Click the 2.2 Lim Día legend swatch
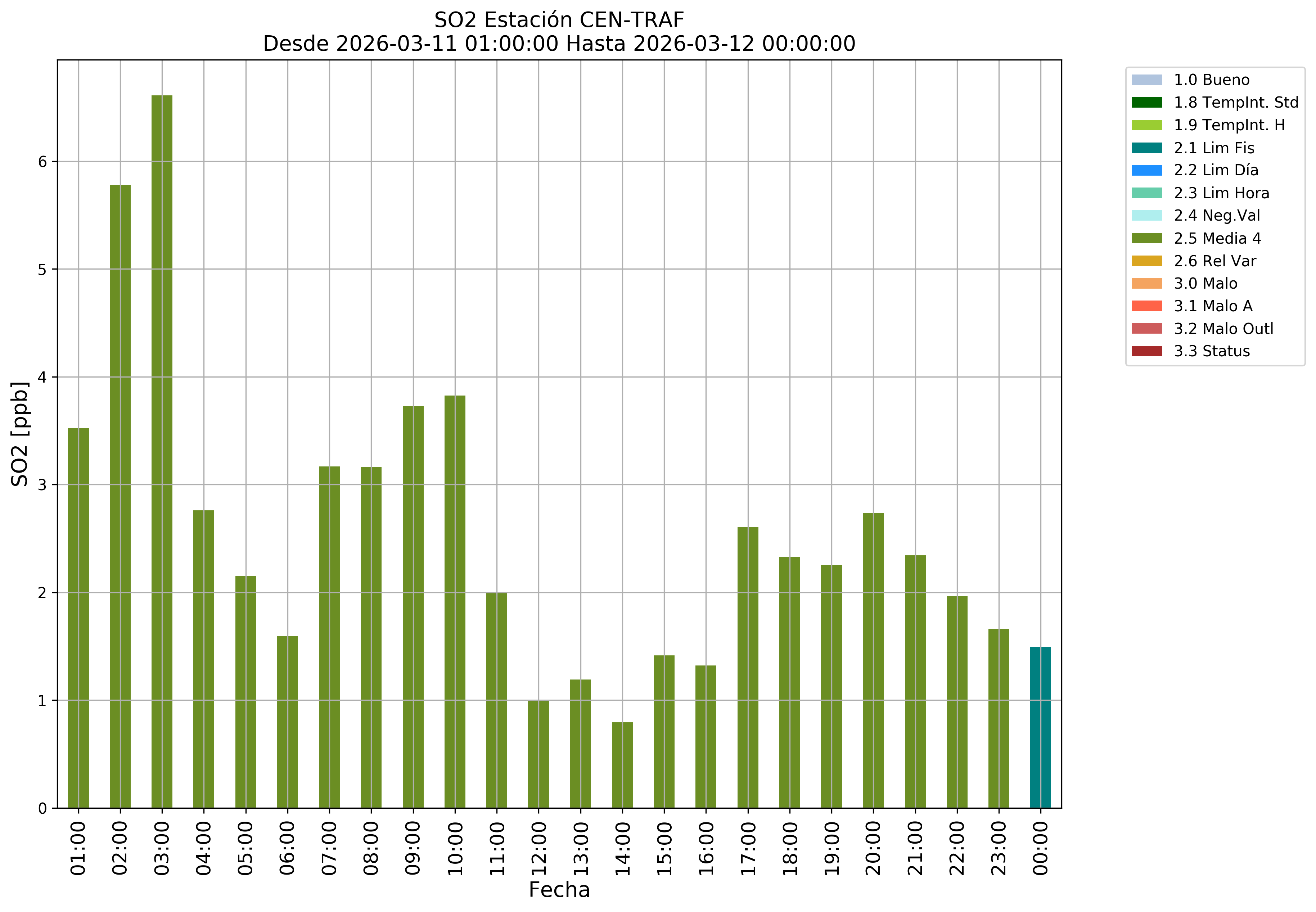Viewport: 1316px width, 912px height. click(1146, 170)
